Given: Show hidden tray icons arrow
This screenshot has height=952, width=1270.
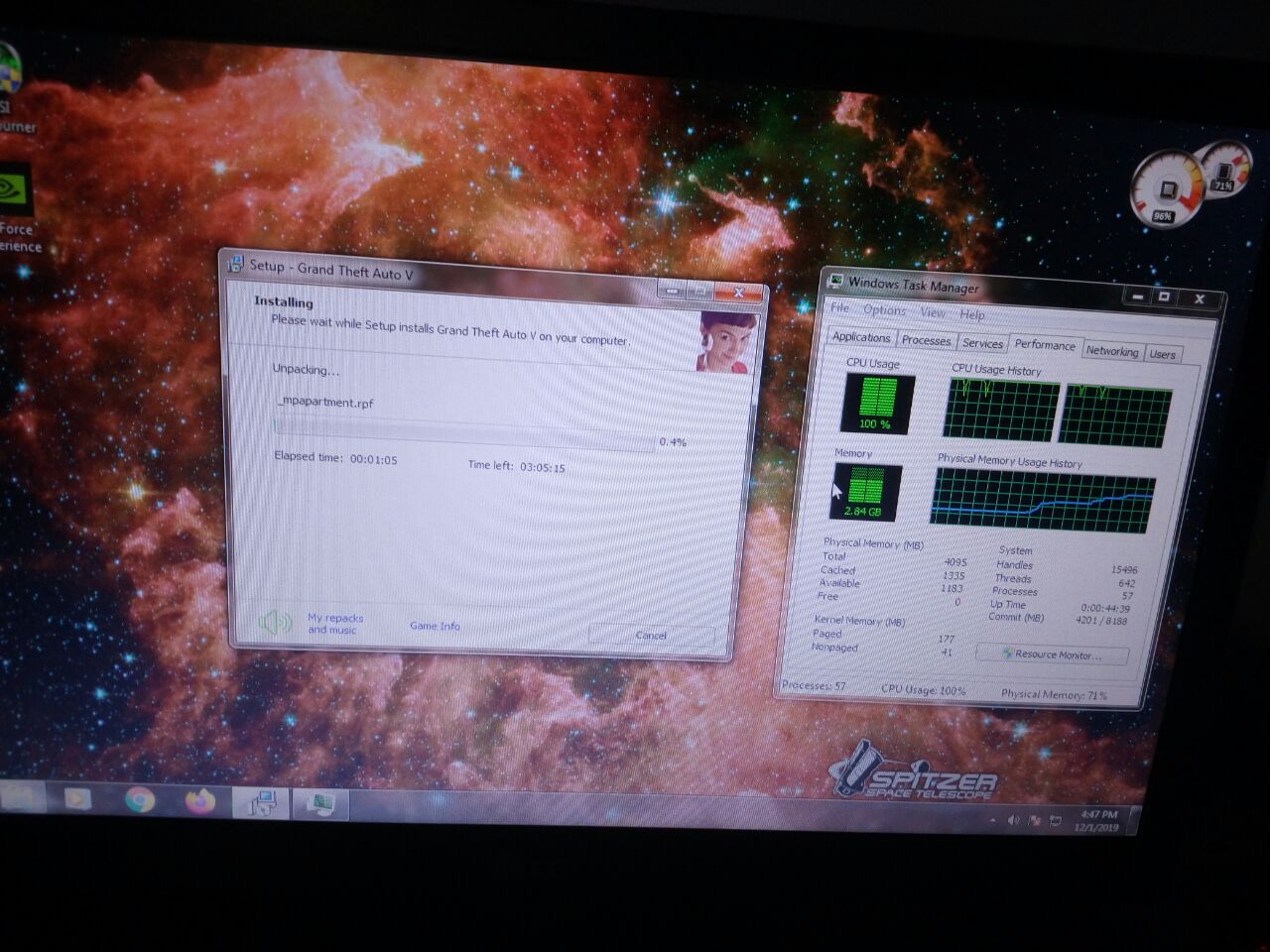Looking at the screenshot, I should (993, 821).
